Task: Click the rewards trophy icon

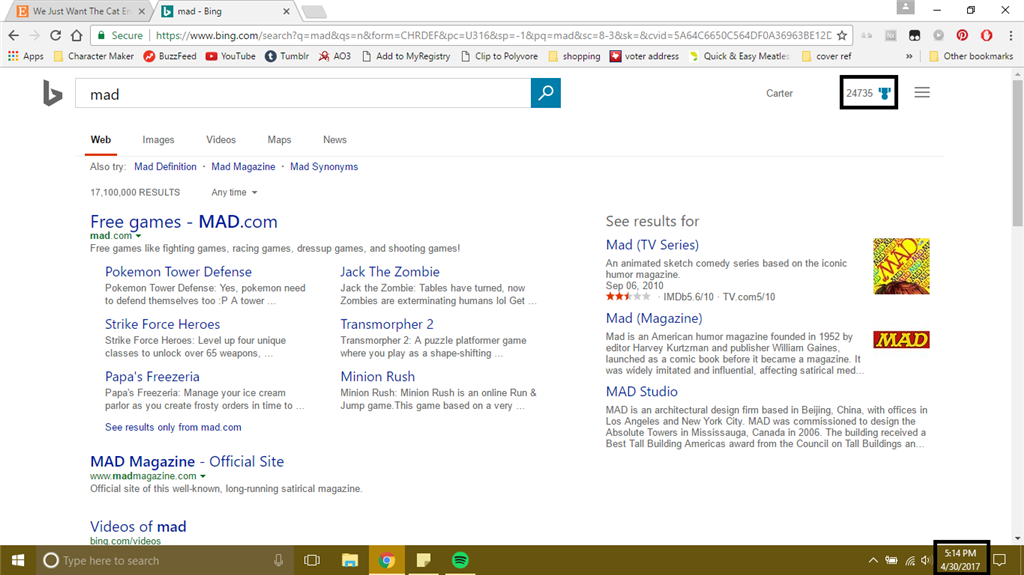Action: [x=885, y=93]
